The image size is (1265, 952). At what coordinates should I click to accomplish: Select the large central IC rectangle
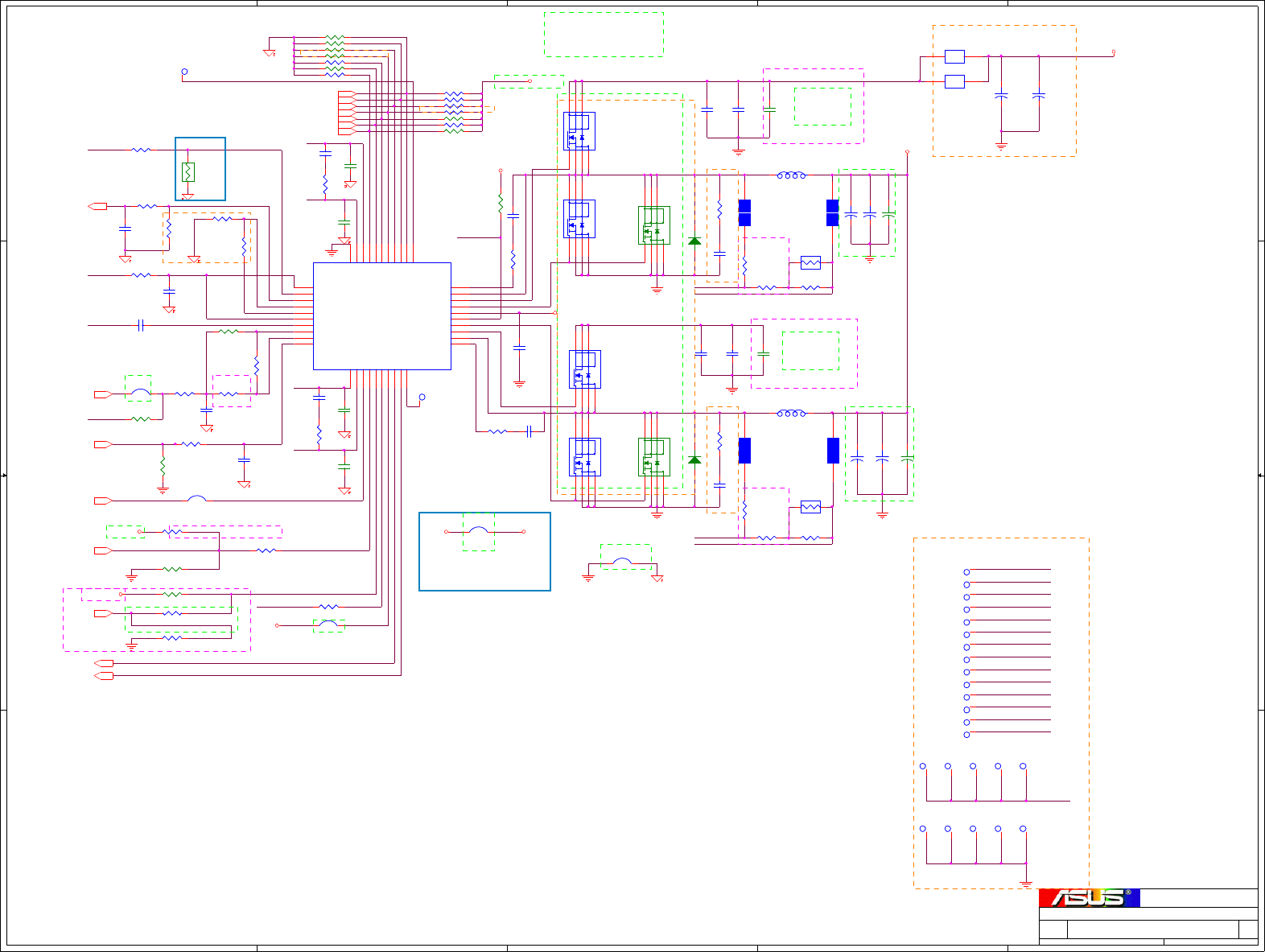coord(382,316)
